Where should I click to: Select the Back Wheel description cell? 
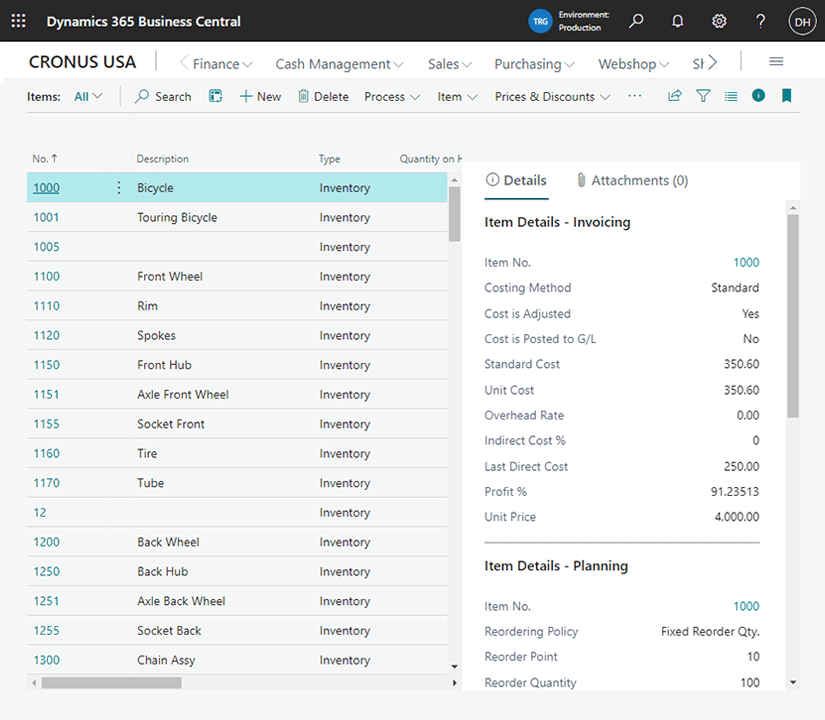[168, 542]
